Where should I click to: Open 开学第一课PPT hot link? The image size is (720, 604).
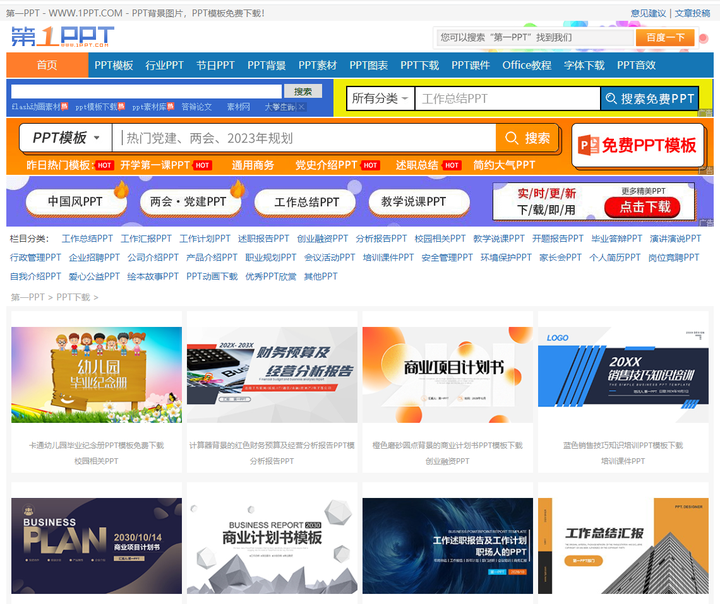155,165
